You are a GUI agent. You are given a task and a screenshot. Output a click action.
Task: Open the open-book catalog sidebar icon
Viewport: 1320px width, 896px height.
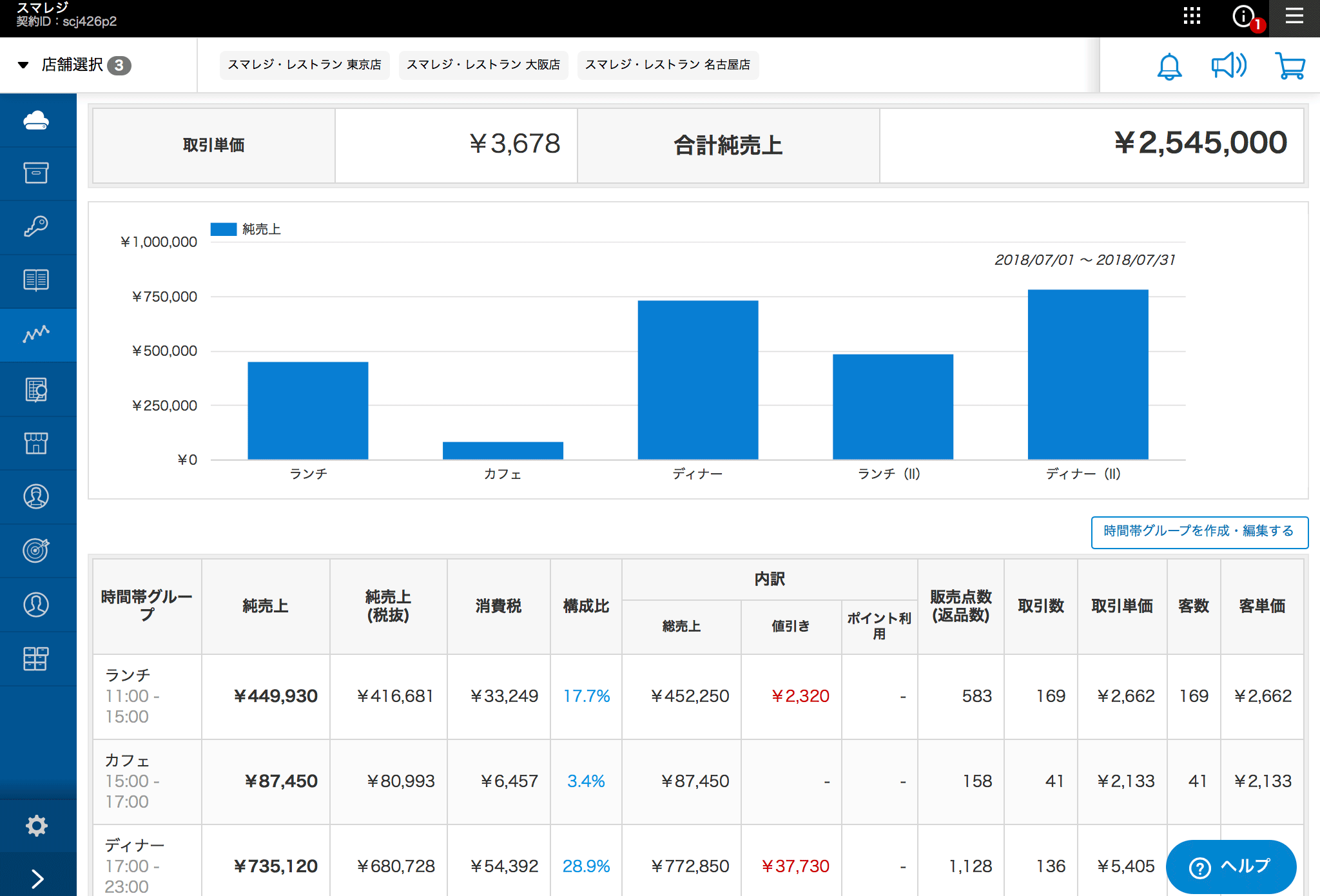[36, 280]
